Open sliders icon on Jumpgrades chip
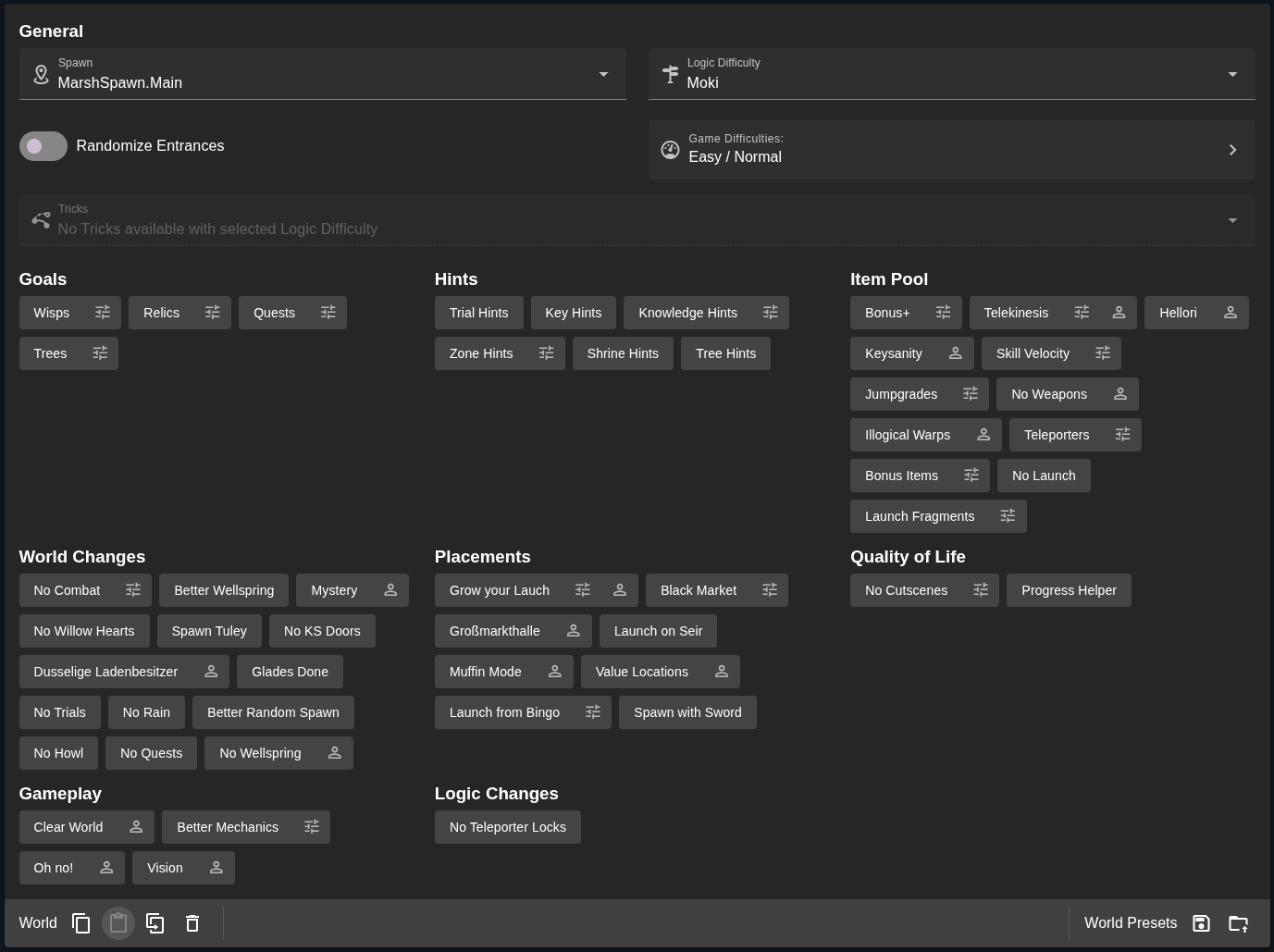This screenshot has height=952, width=1274. click(x=971, y=394)
